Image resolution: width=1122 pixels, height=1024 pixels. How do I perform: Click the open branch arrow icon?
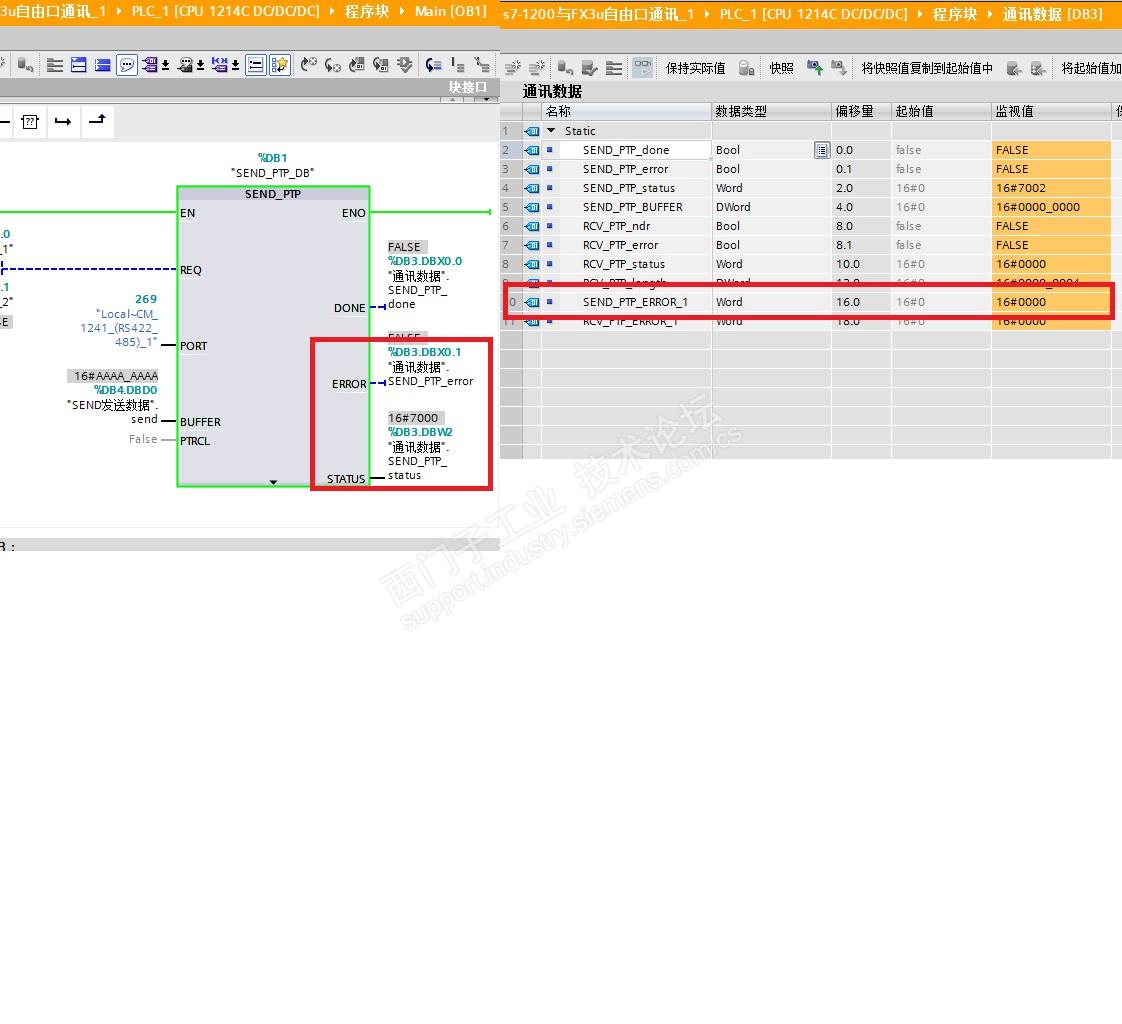[x=63, y=122]
